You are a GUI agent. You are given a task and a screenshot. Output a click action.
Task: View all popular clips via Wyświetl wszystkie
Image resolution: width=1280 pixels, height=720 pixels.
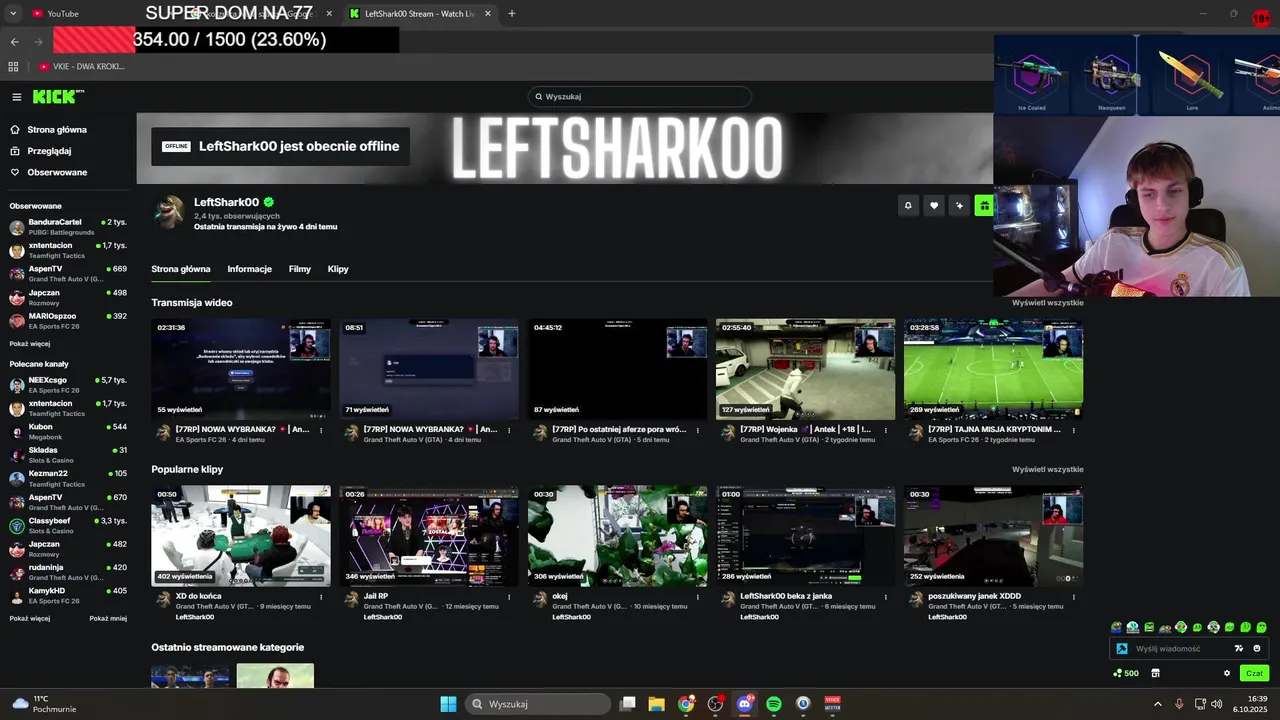pos(1047,470)
